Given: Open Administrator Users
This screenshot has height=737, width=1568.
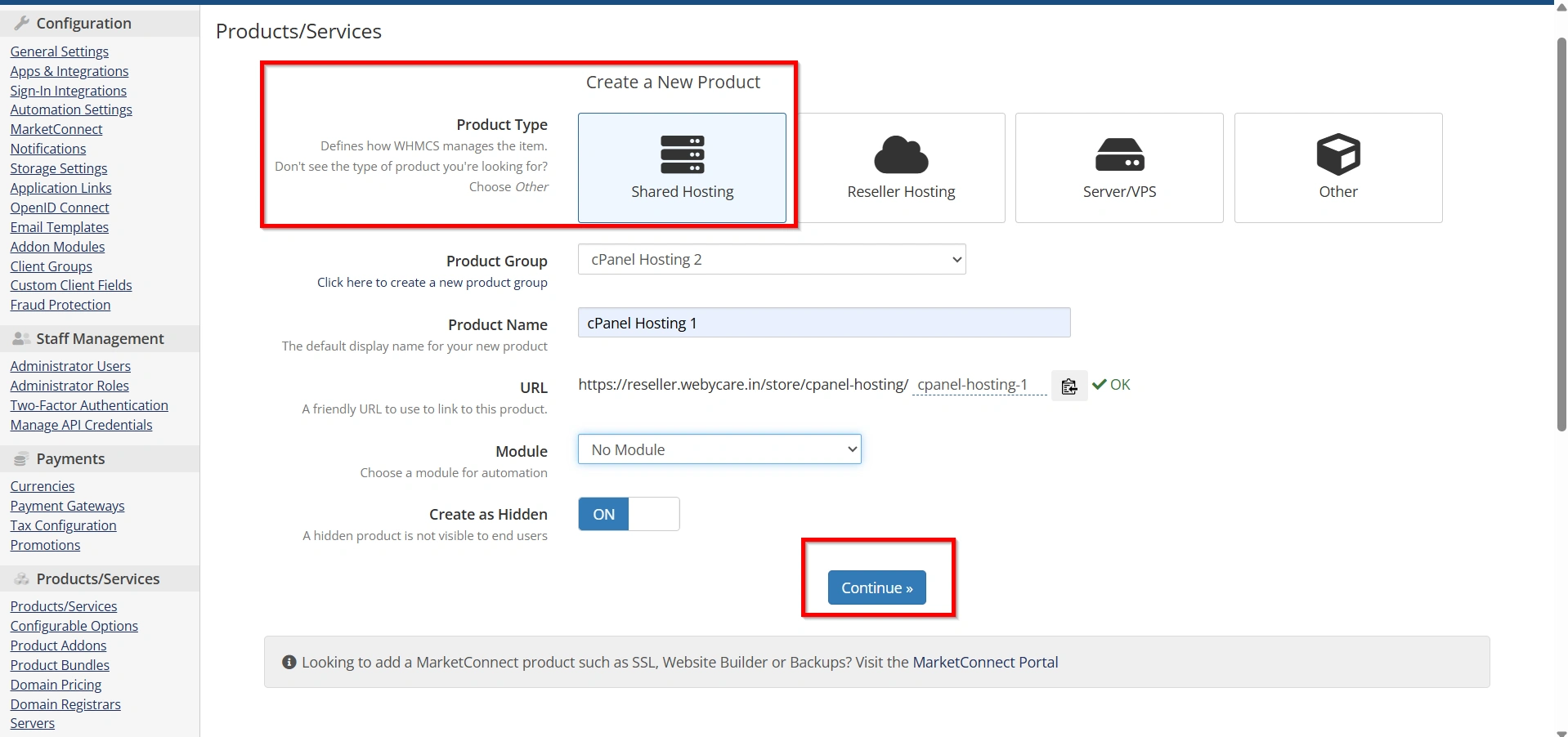Looking at the screenshot, I should (x=70, y=366).
